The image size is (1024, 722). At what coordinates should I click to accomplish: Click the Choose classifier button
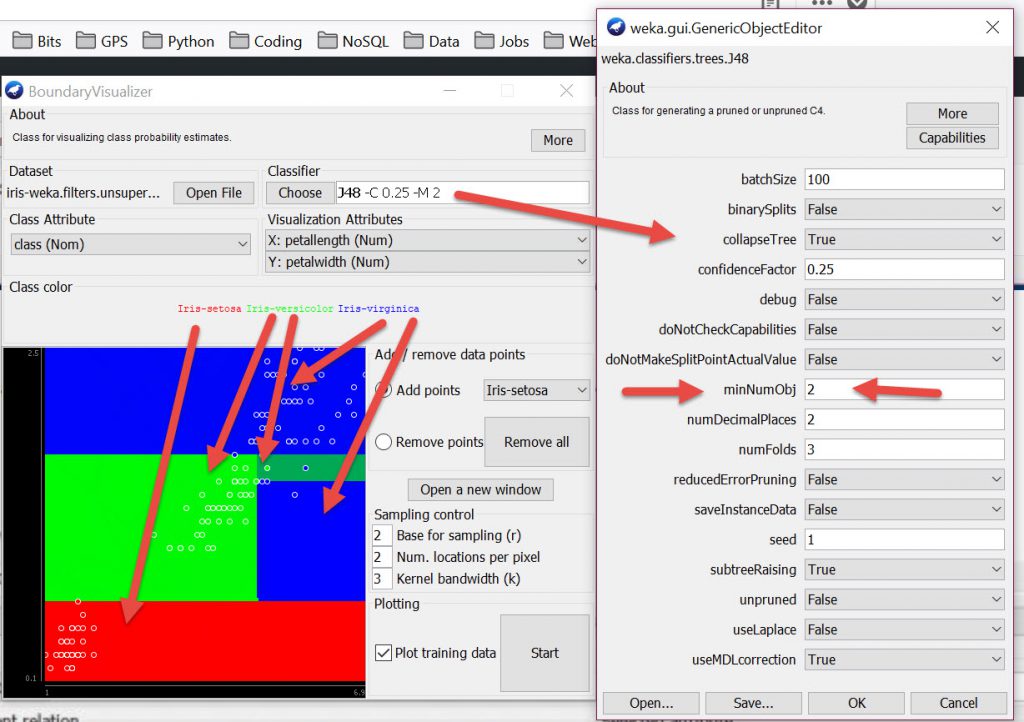[300, 193]
